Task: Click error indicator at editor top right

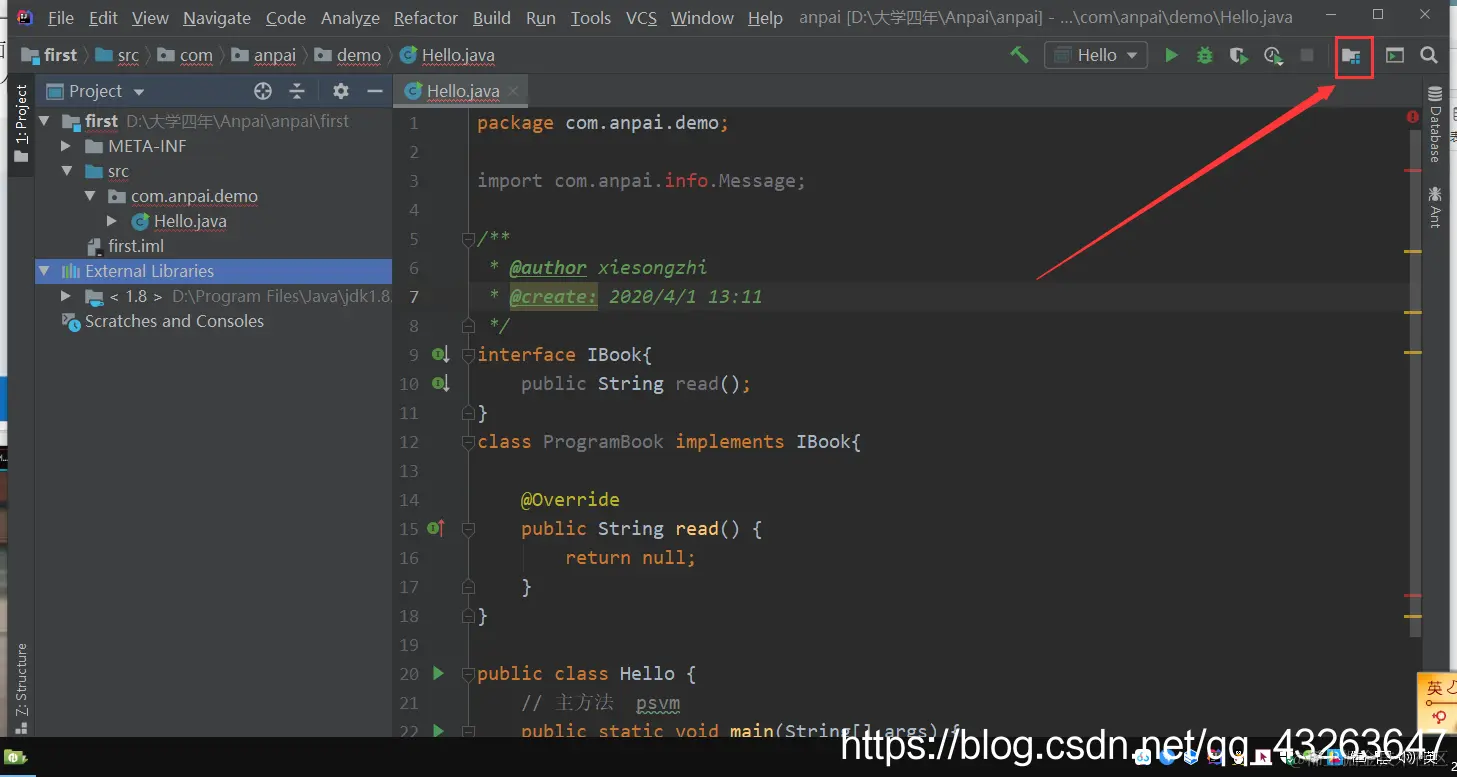Action: point(1413,117)
